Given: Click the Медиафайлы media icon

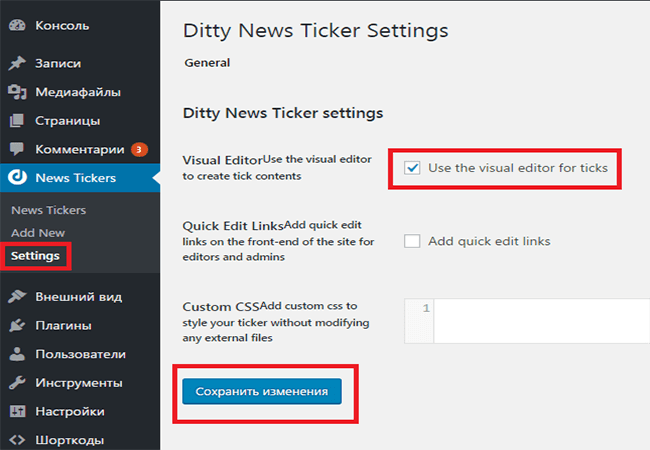Looking at the screenshot, I should click(x=17, y=92).
